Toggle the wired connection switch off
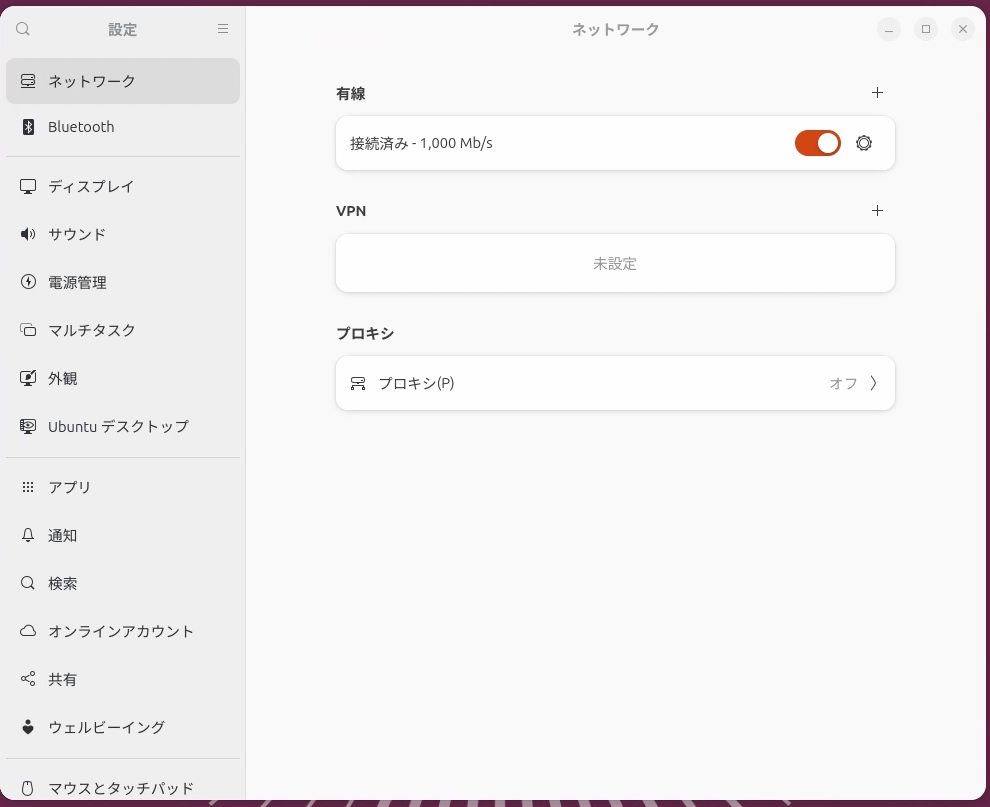Image resolution: width=990 pixels, height=807 pixels. pyautogui.click(x=818, y=143)
